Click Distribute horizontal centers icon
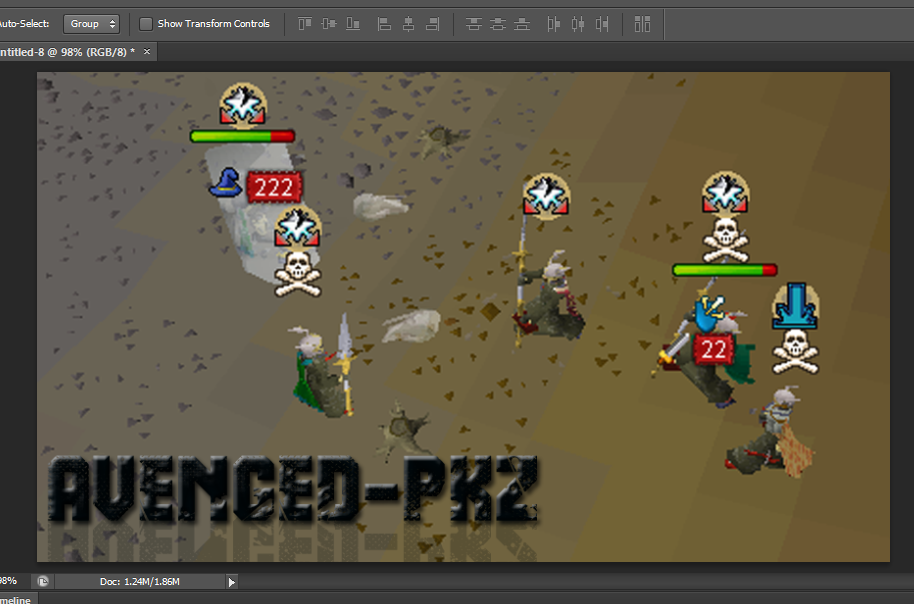 [578, 24]
